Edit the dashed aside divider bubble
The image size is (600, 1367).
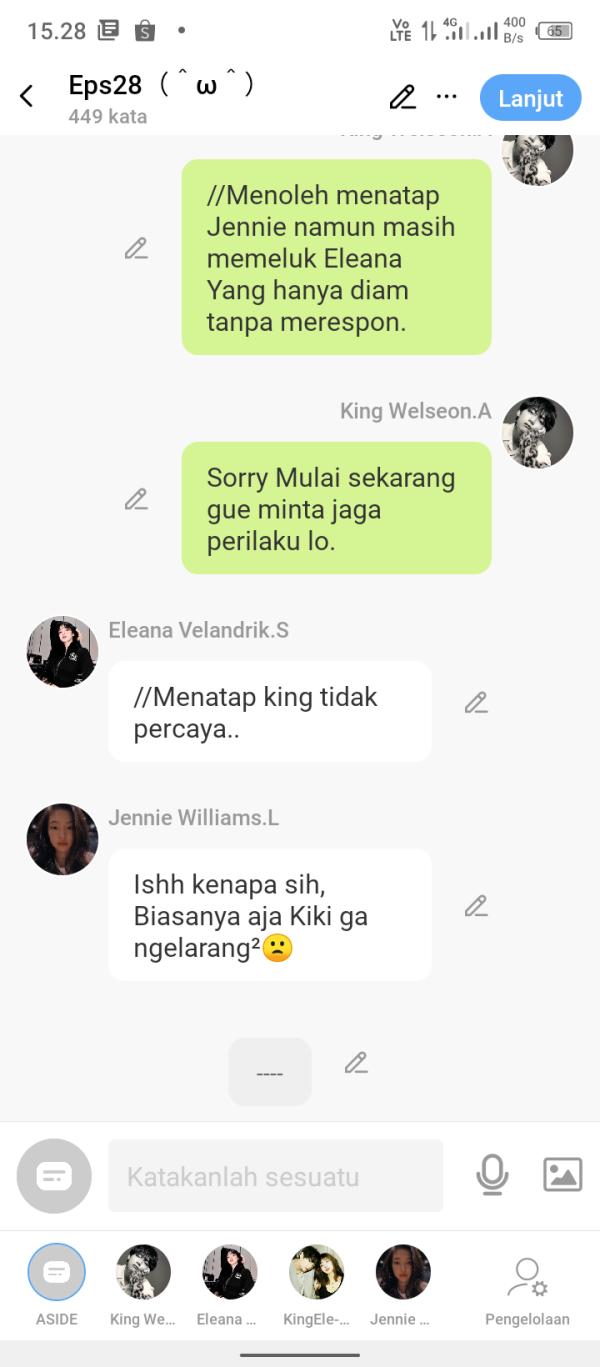pyautogui.click(x=356, y=1063)
